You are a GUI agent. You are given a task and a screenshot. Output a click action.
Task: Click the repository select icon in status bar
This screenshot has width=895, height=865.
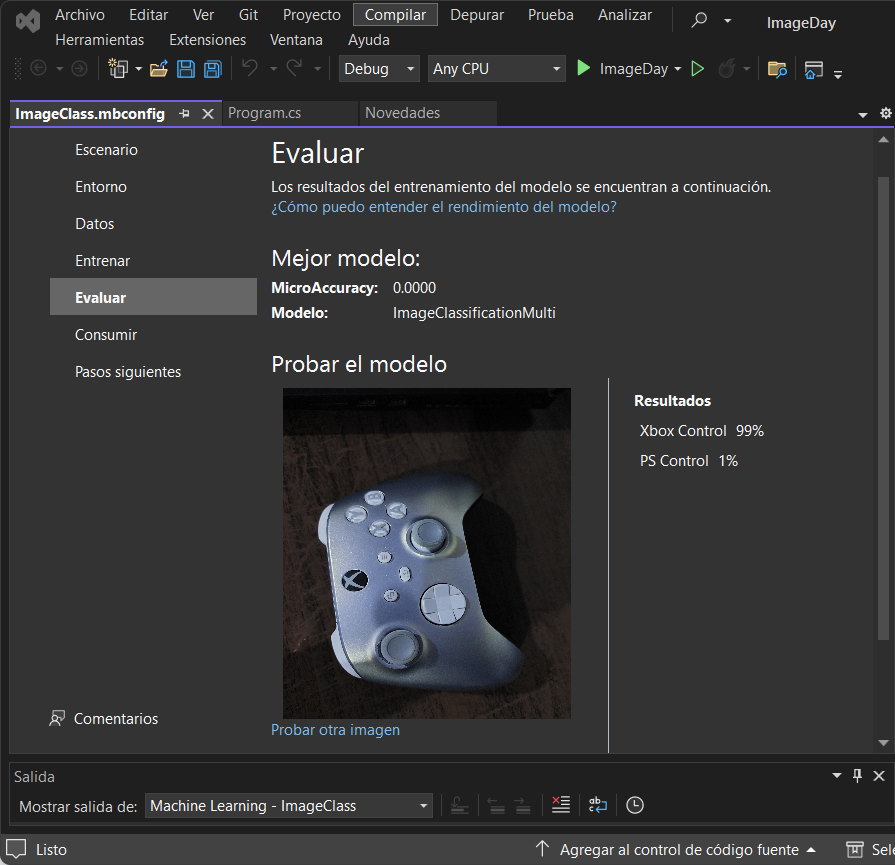click(x=854, y=849)
